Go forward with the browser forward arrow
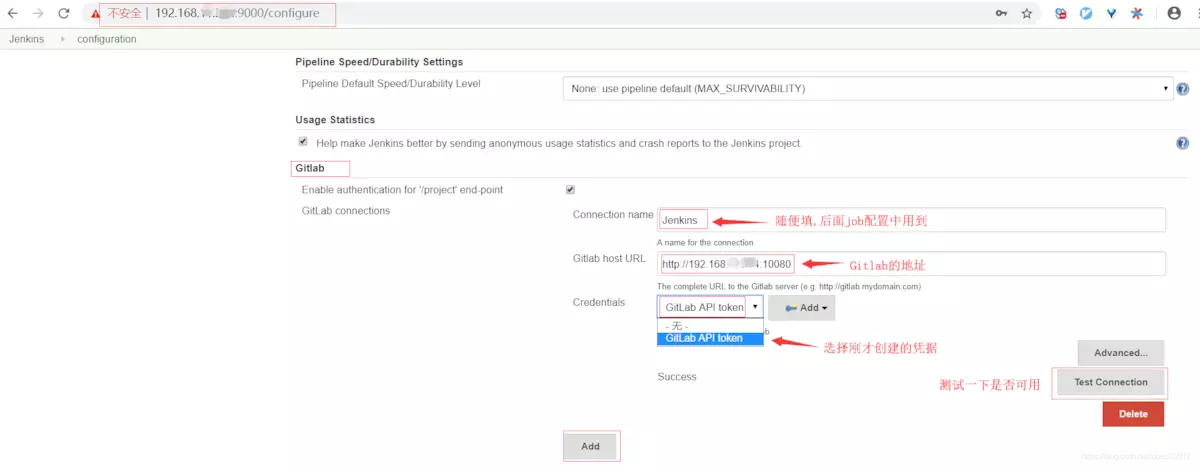 coord(39,14)
